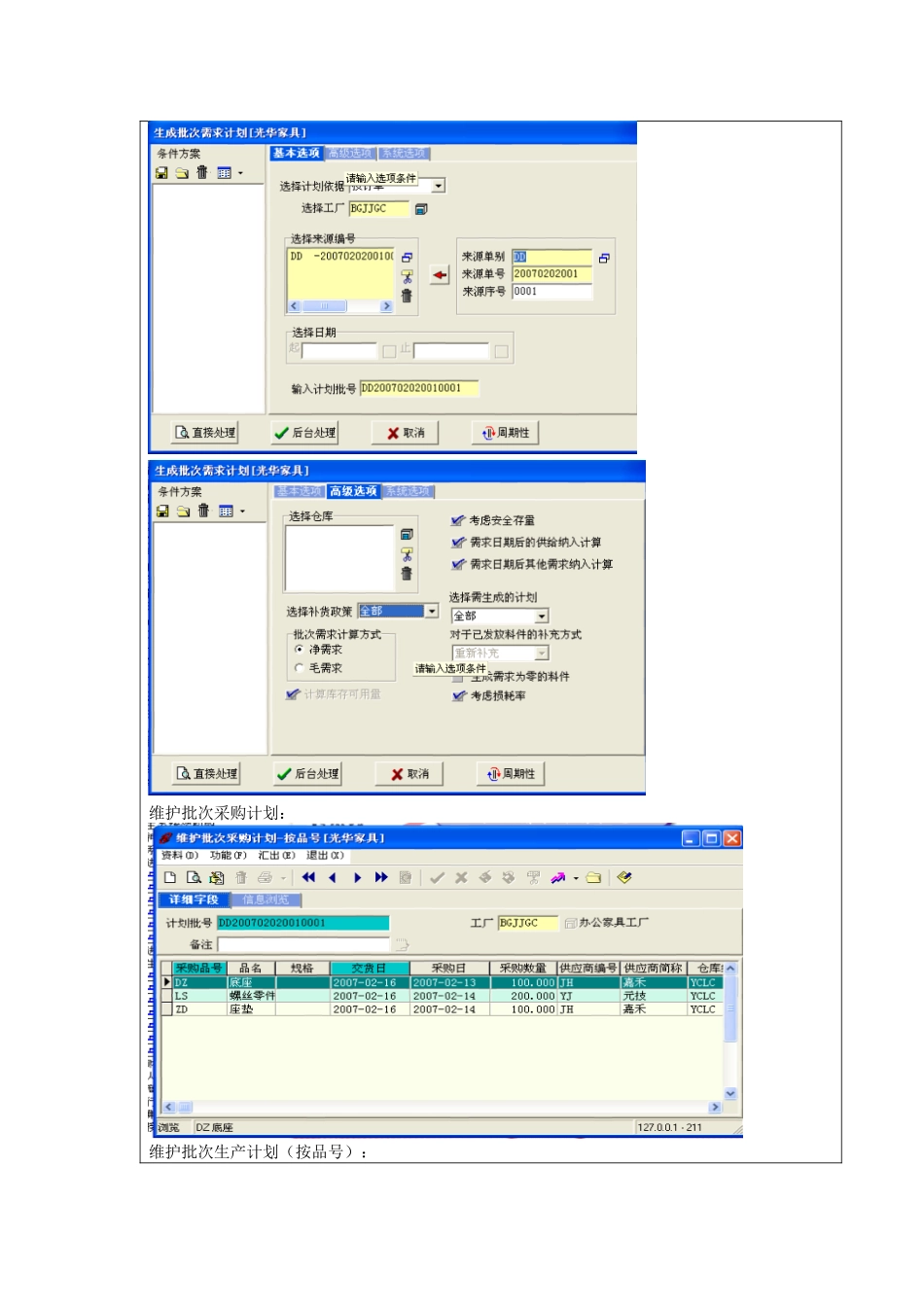Go to next record with the right arrow

[x=358, y=877]
